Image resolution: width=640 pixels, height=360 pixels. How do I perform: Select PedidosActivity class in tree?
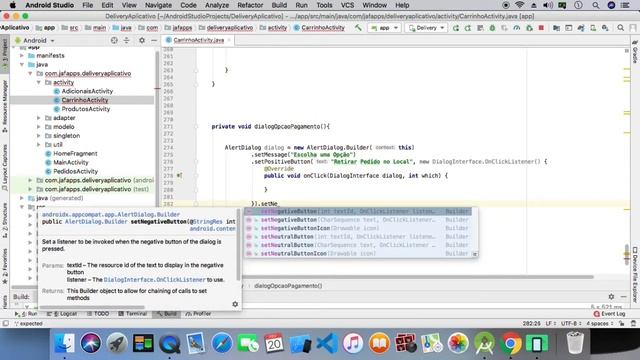(x=76, y=171)
